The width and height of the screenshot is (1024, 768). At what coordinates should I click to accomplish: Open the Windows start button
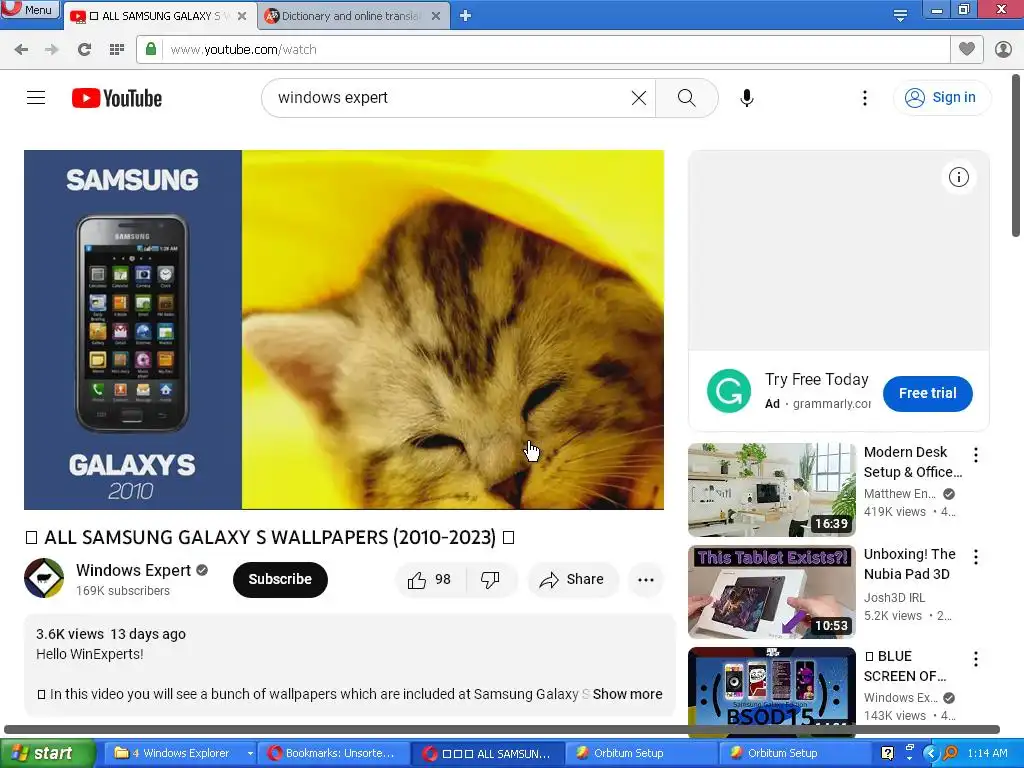pyautogui.click(x=46, y=754)
